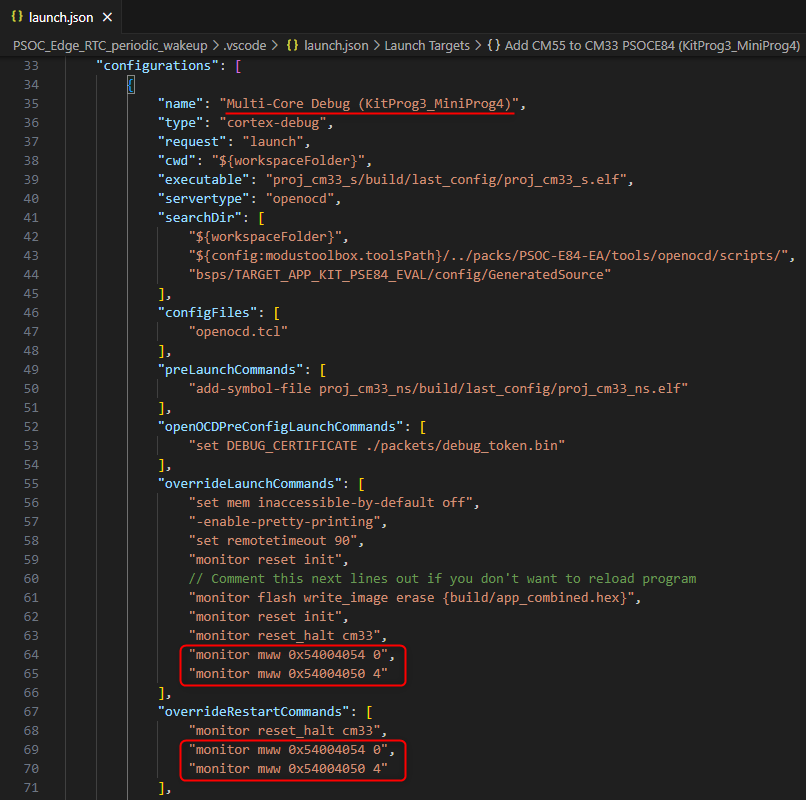Image resolution: width=806 pixels, height=800 pixels.
Task: Click the Multi-Core Debug name value
Action: pos(371,104)
